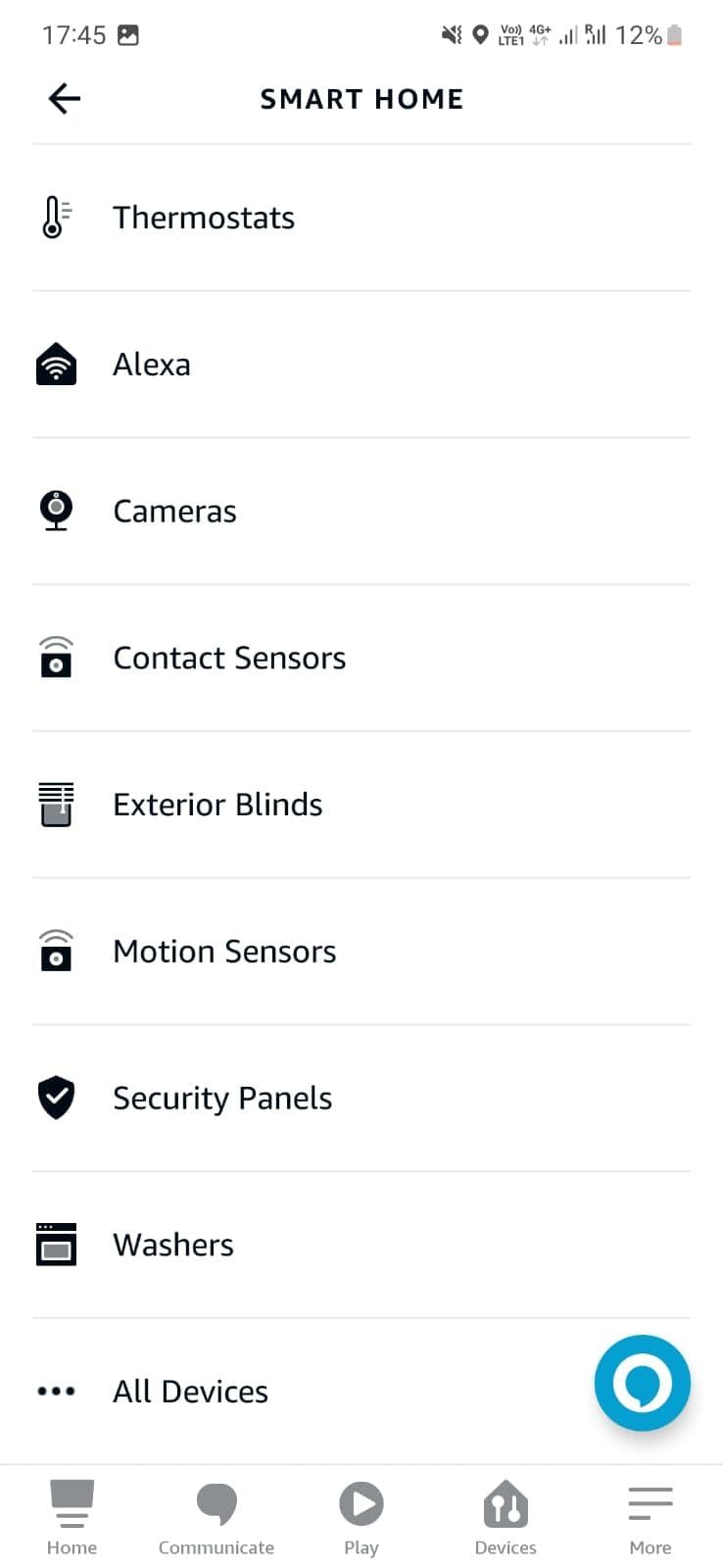Tap the Contact Sensors sensor icon
Image resolution: width=723 pixels, height=1568 pixels.
(x=56, y=658)
